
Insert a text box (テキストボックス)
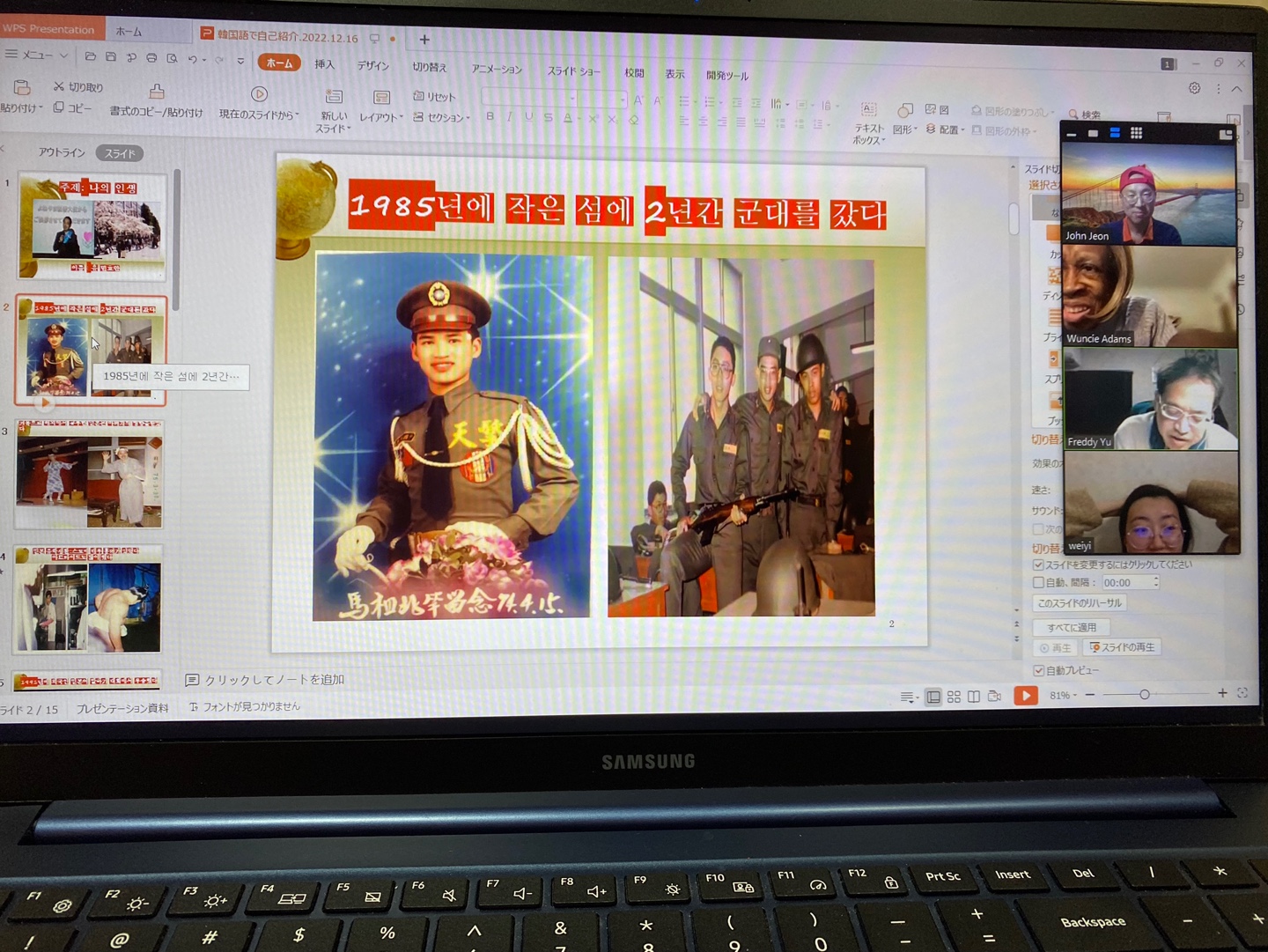(868, 110)
